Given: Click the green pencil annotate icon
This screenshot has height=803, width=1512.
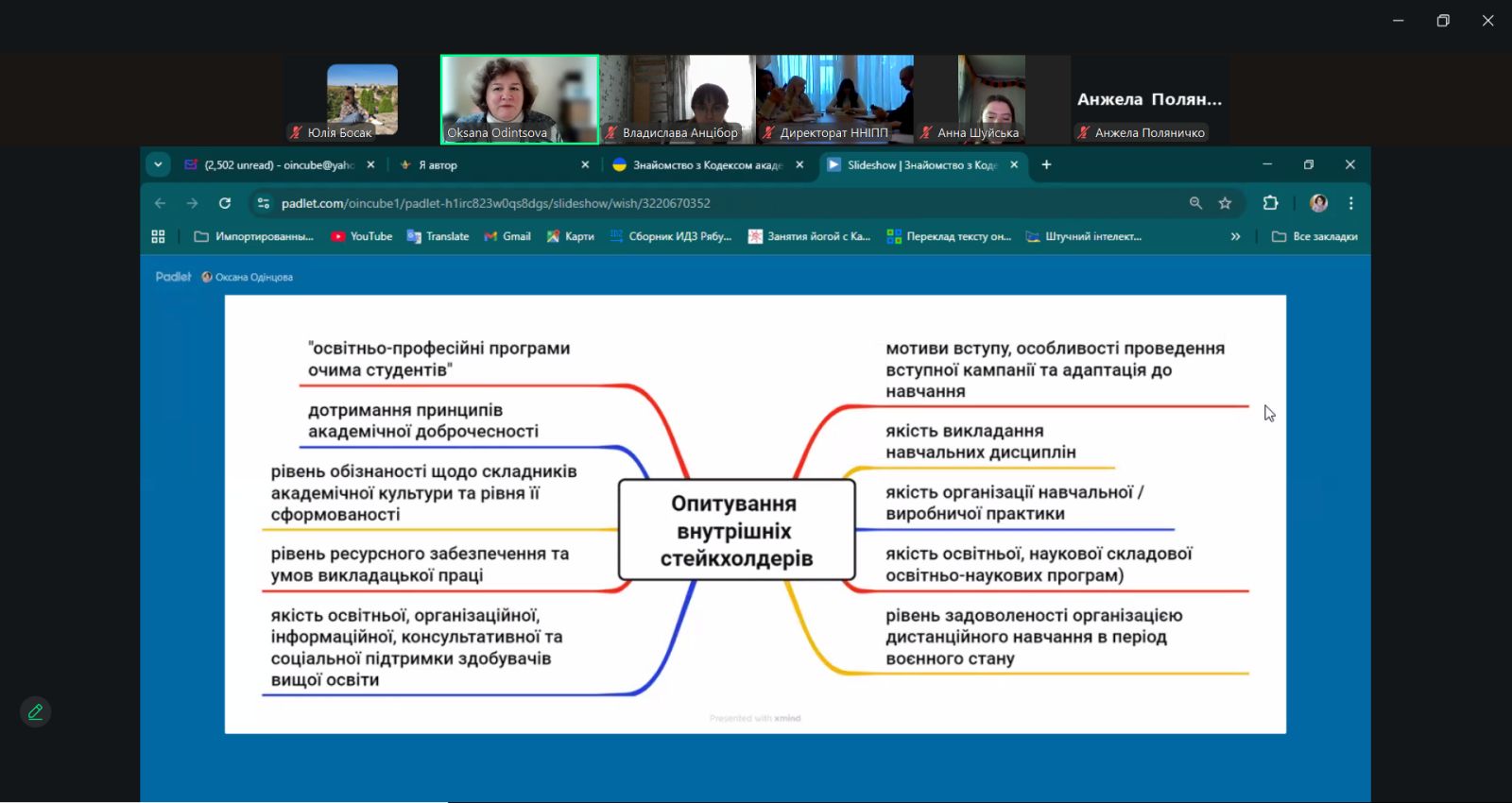Looking at the screenshot, I should [35, 712].
